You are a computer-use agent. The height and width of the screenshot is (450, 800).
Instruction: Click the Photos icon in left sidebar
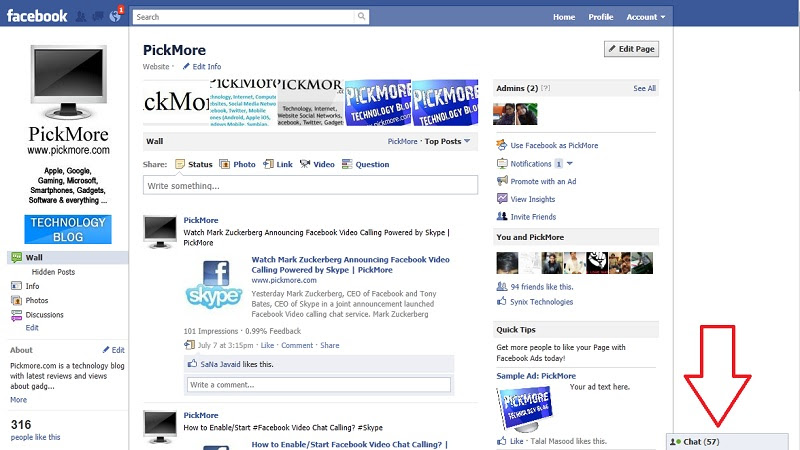pyautogui.click(x=16, y=300)
